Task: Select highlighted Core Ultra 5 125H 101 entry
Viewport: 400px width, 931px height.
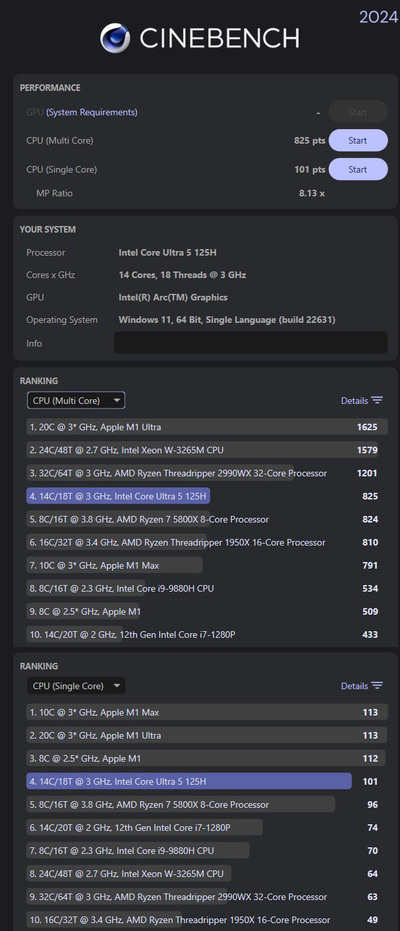Action: pyautogui.click(x=207, y=781)
